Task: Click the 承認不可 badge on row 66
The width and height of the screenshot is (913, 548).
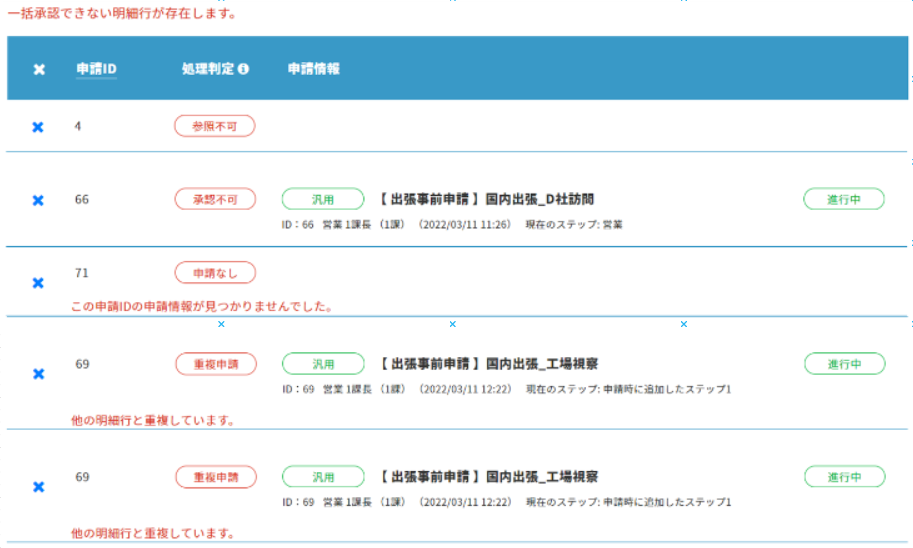Action: pos(214,199)
